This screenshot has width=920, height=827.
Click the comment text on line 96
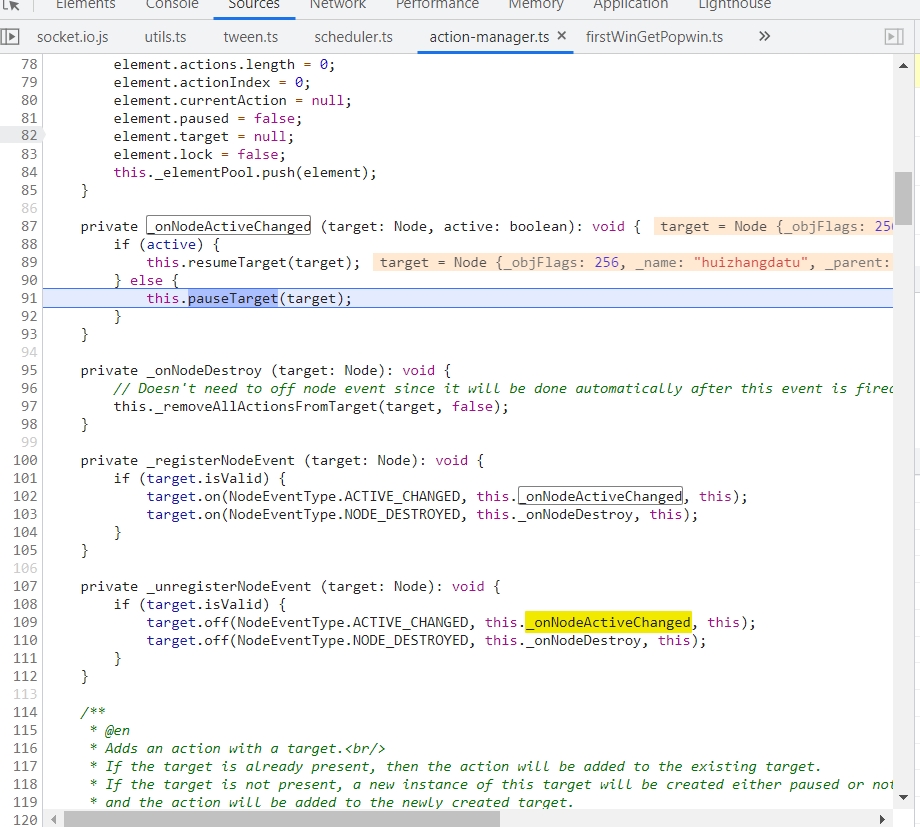[x=503, y=389]
